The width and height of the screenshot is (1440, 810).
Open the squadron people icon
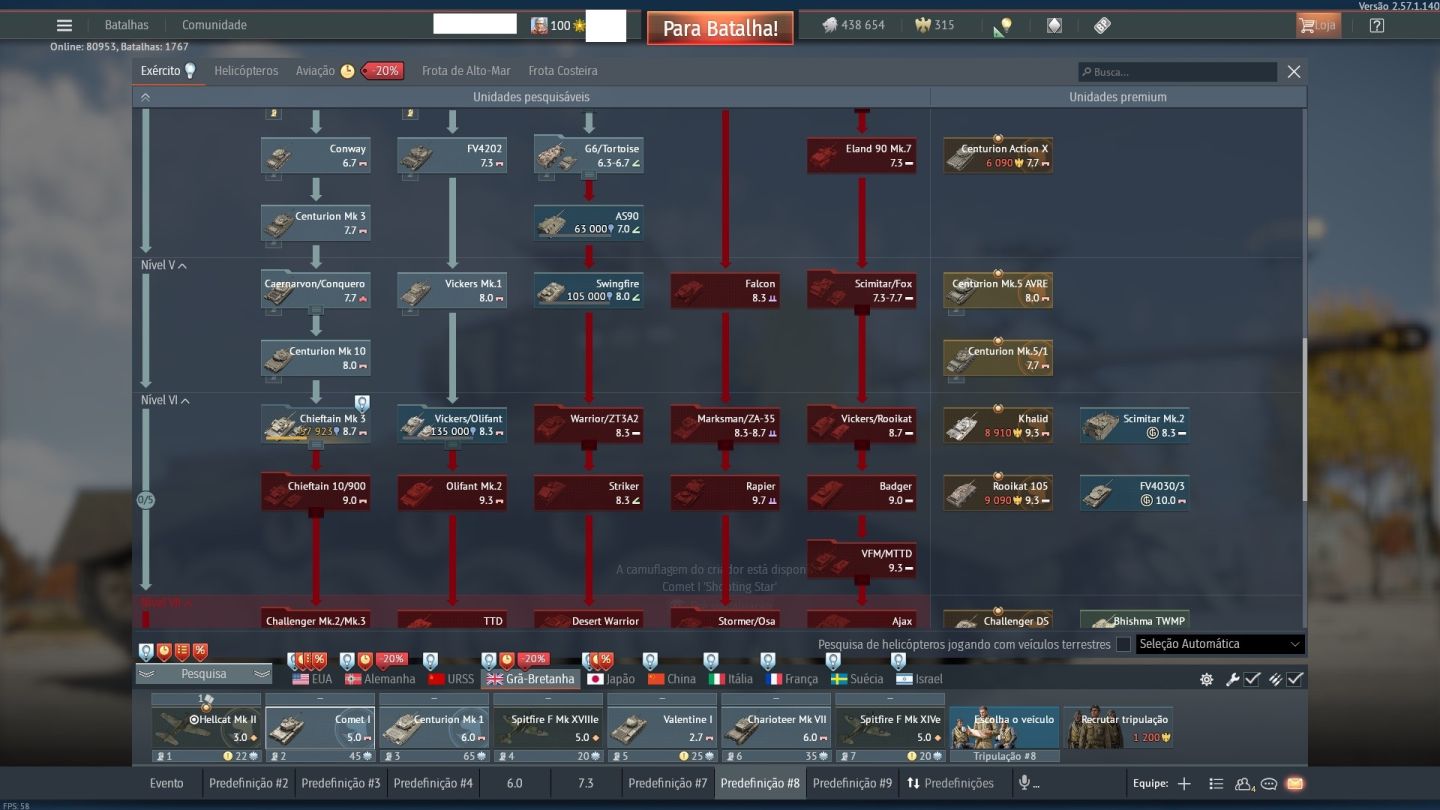click(1244, 783)
